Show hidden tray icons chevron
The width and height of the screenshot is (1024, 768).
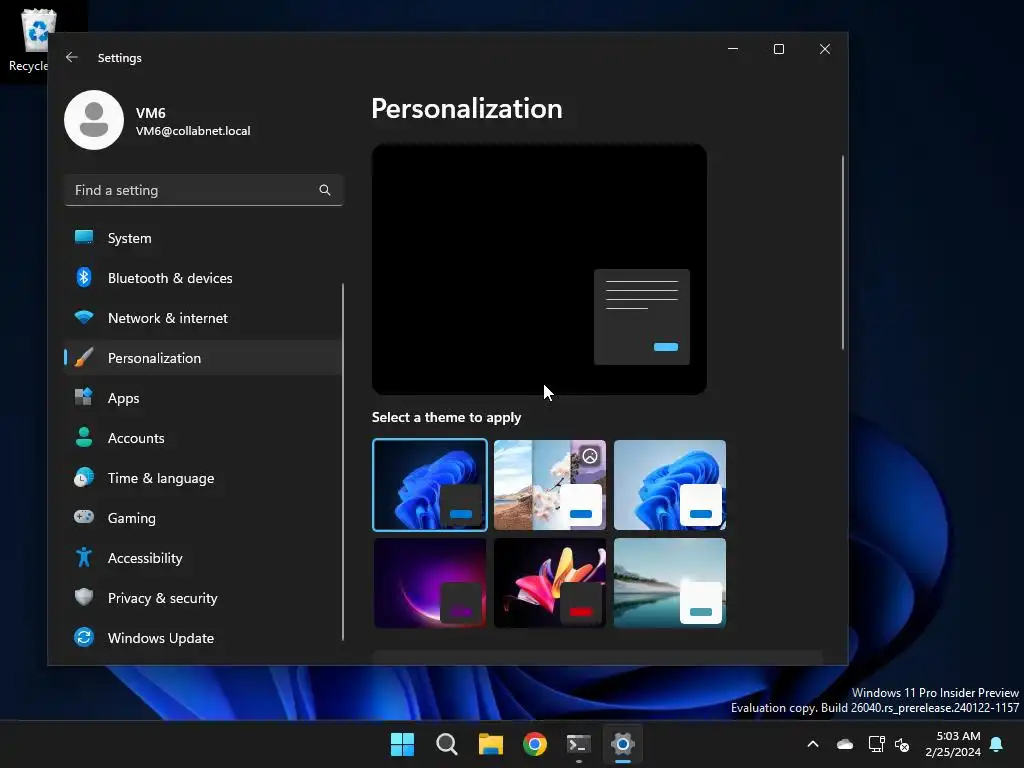click(x=813, y=744)
